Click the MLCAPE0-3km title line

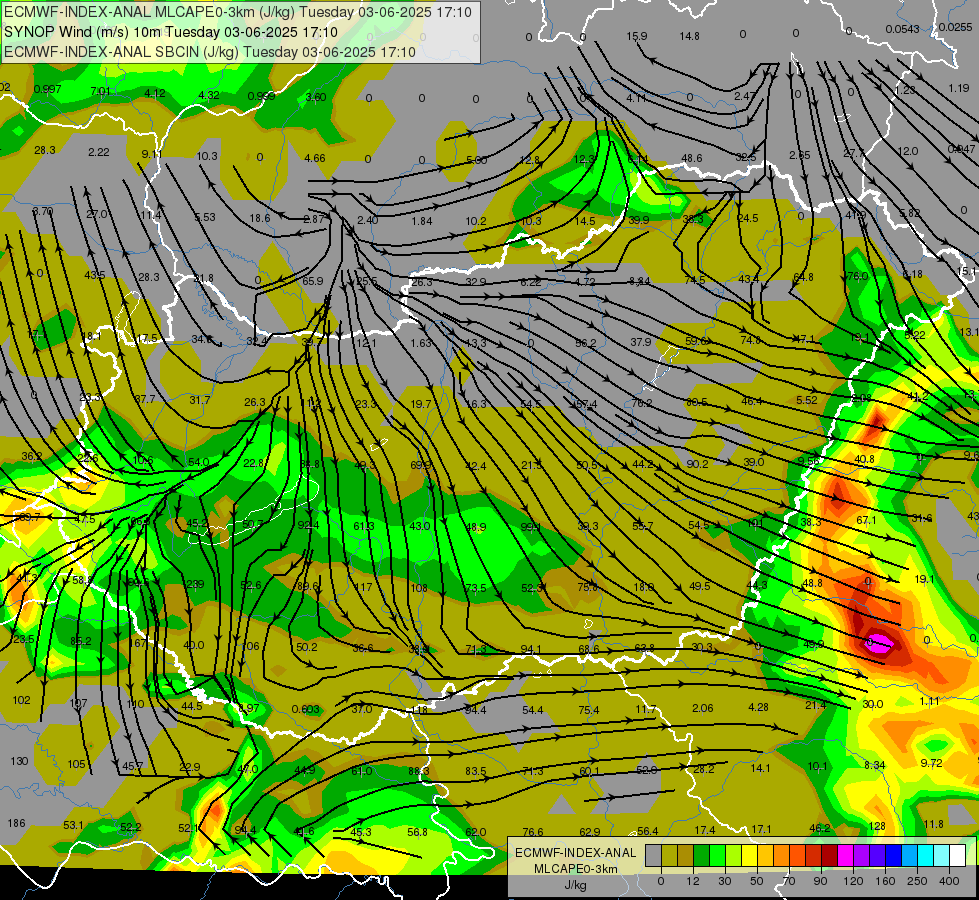coord(238,12)
